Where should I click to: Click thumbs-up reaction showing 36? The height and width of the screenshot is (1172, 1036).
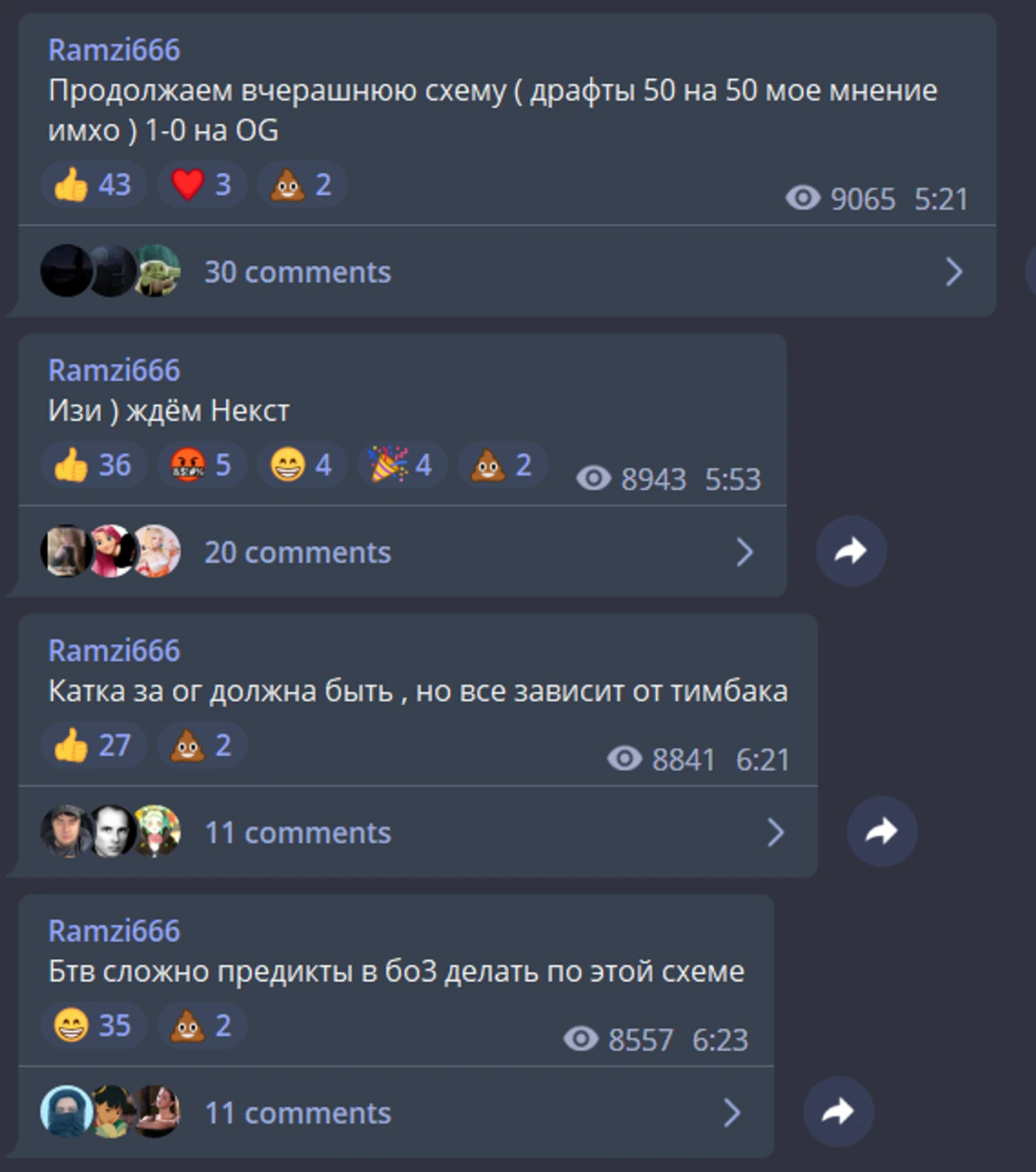pos(94,465)
